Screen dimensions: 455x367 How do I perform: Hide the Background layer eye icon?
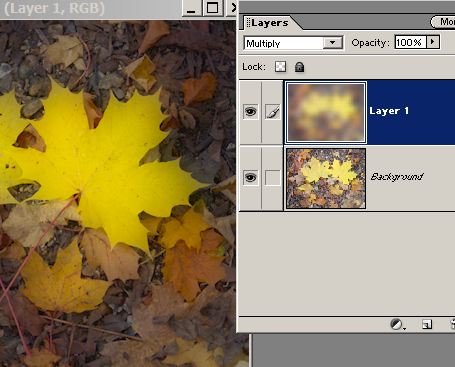click(251, 177)
